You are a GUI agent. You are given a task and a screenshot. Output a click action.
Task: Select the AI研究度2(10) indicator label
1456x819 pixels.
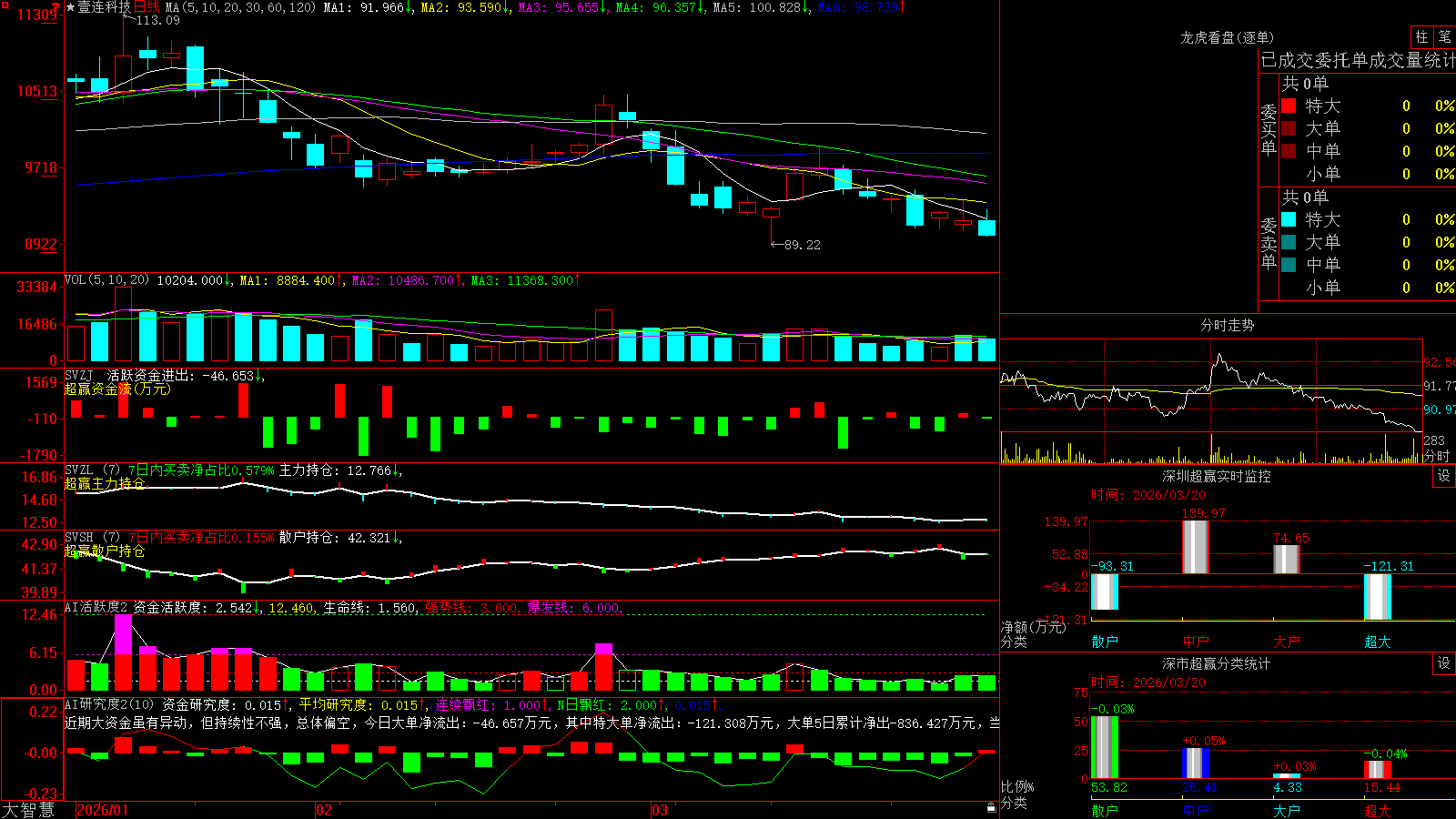click(x=109, y=704)
